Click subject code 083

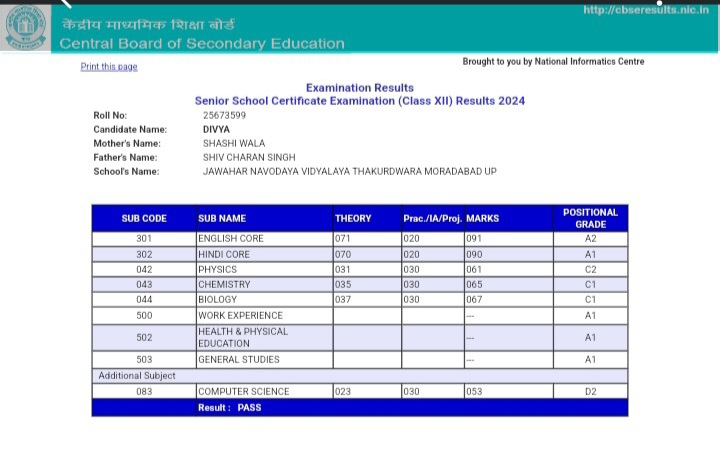tap(144, 392)
